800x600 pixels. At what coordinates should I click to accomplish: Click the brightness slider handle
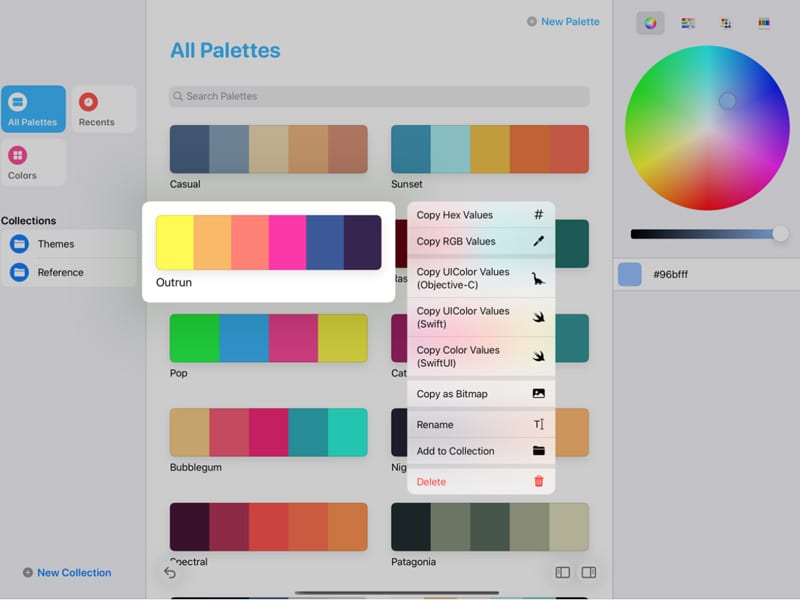point(780,234)
